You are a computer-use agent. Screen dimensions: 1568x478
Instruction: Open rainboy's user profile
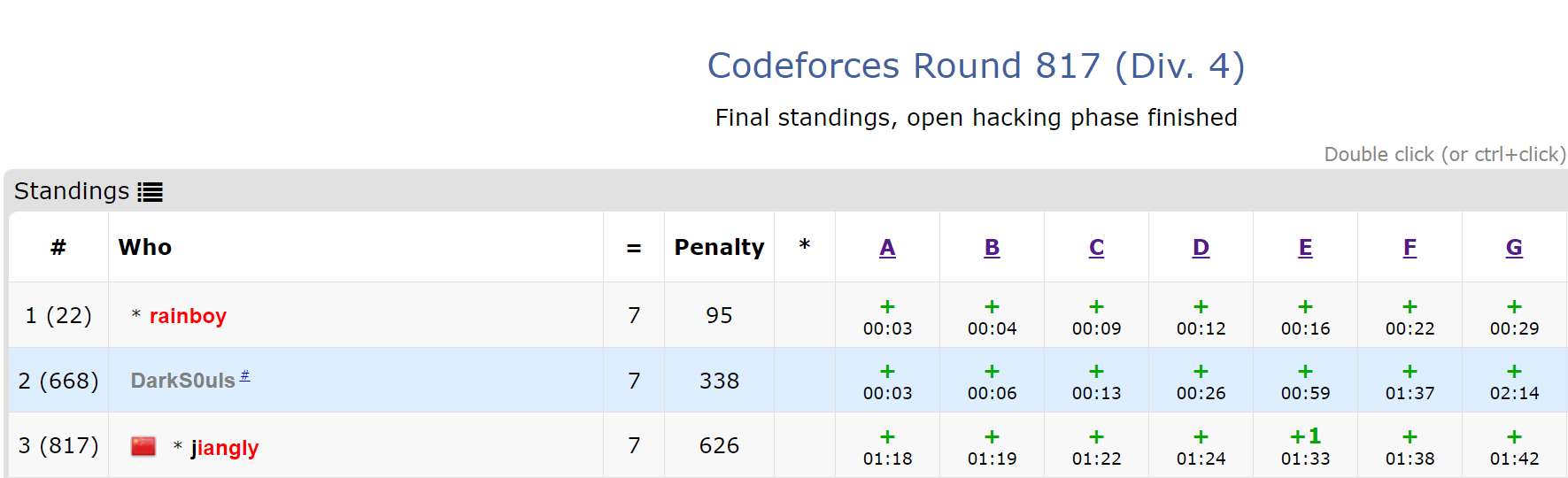pos(188,316)
